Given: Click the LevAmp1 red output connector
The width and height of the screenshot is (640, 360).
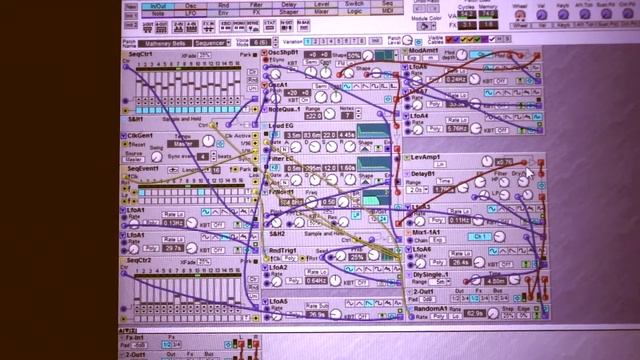Looking at the screenshot, I should tap(541, 162).
